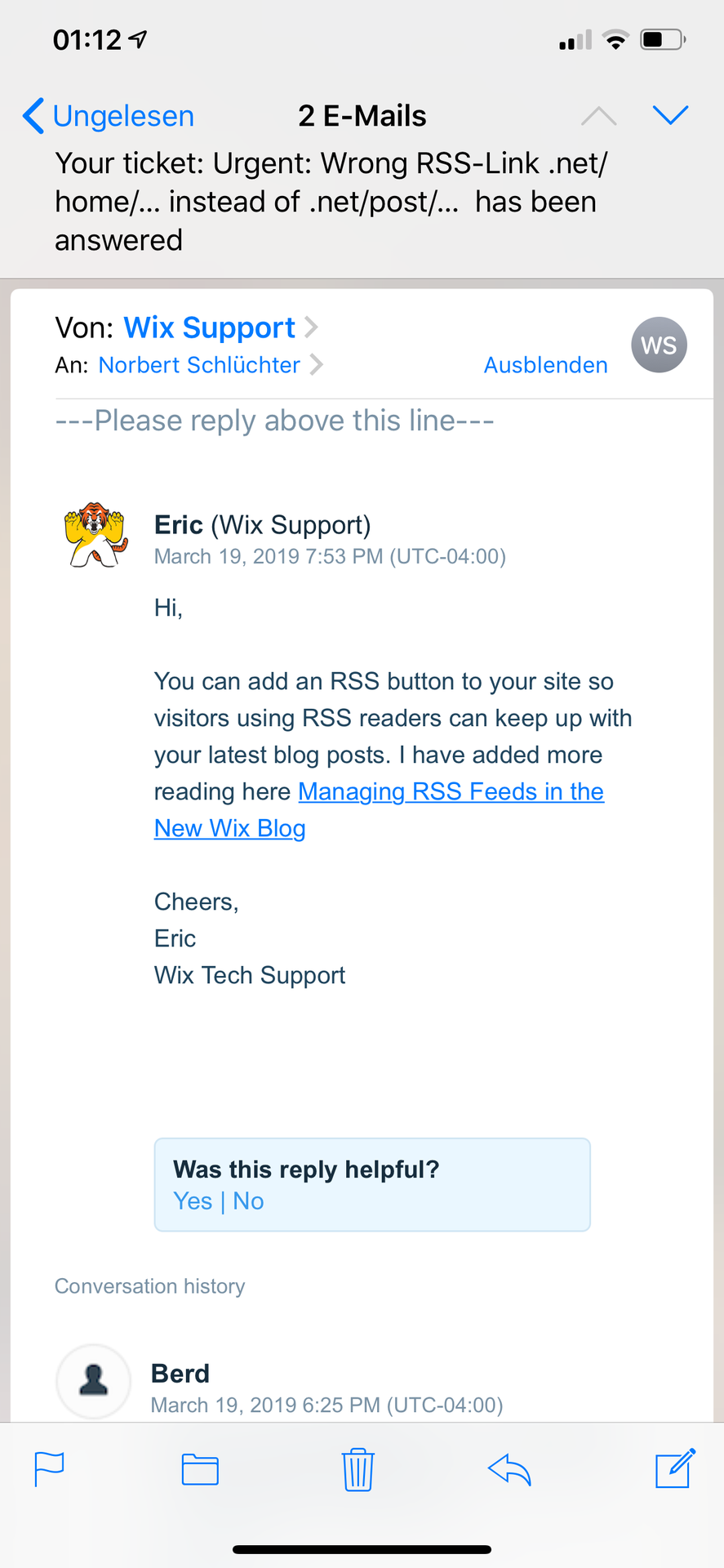Screen dimensions: 724x1568
Task: Go back to Ungelesen mailbox
Action: [x=109, y=116]
